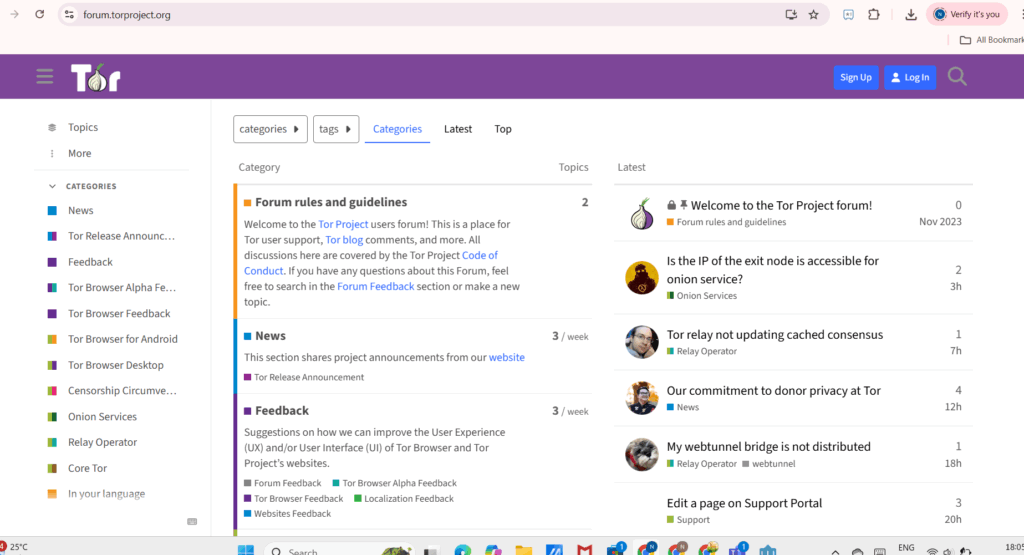The image size is (1024, 555).
Task: Open the hamburger sidebar menu
Action: coord(44,77)
